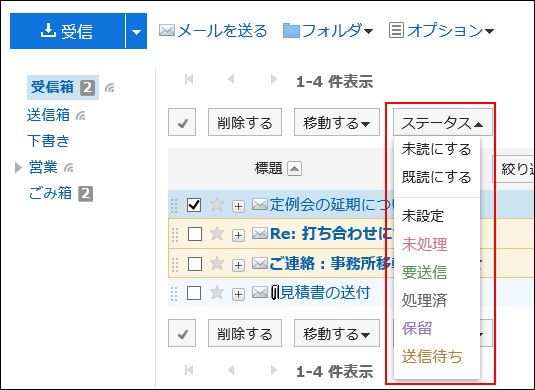Click attachment clip on 見積書の送付

point(275,292)
